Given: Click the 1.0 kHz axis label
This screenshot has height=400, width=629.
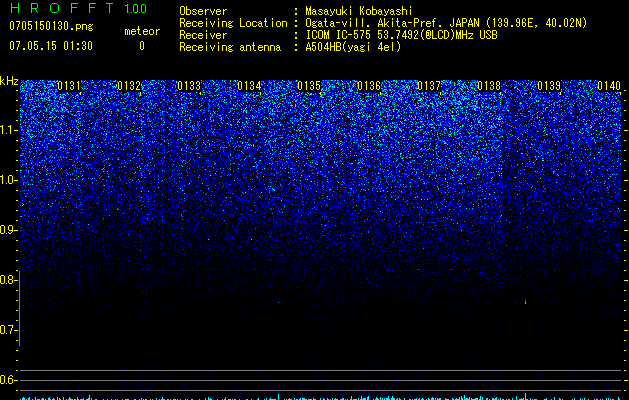Looking at the screenshot, I should coord(9,180).
